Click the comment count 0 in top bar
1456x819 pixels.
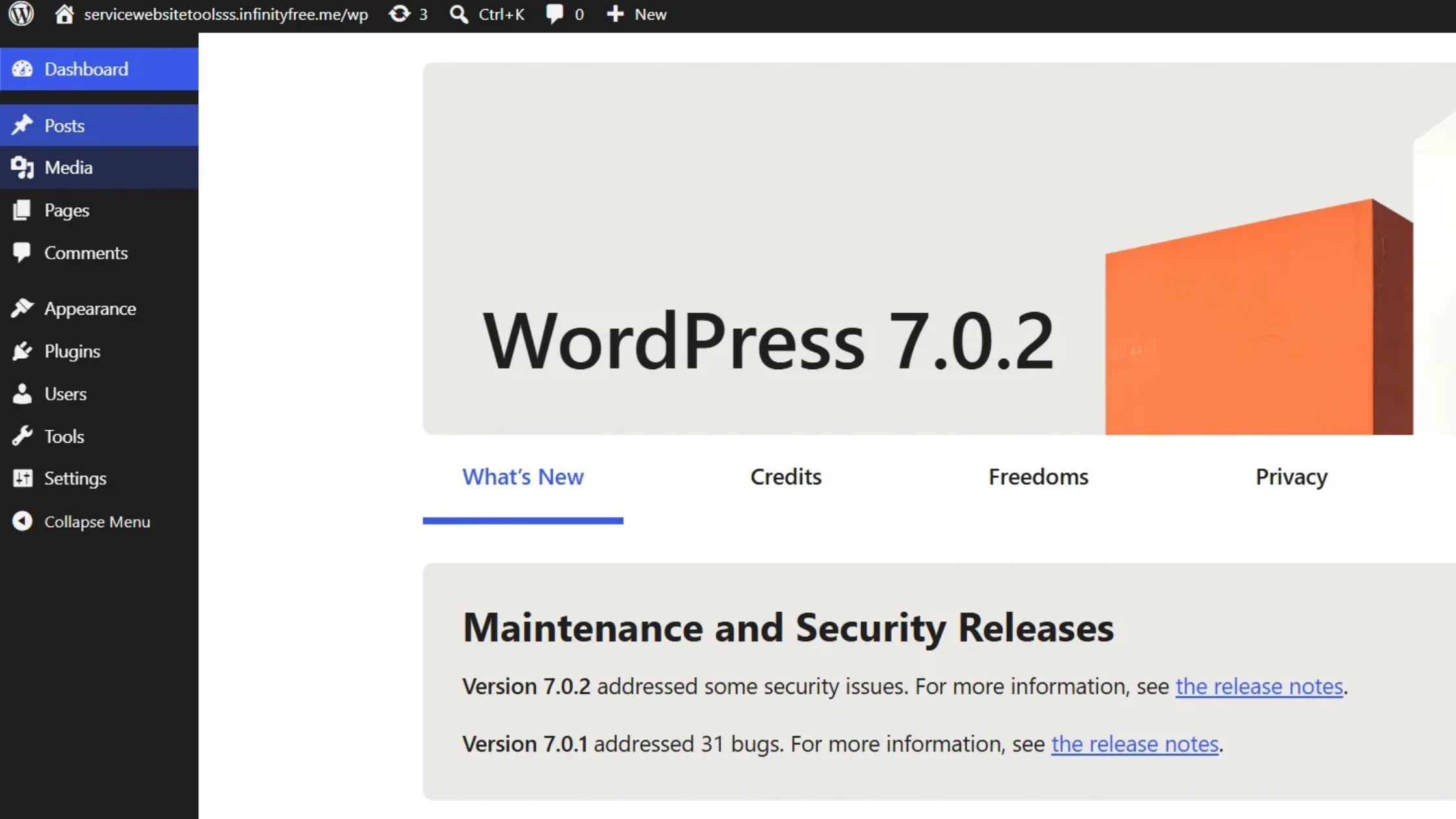pos(579,14)
